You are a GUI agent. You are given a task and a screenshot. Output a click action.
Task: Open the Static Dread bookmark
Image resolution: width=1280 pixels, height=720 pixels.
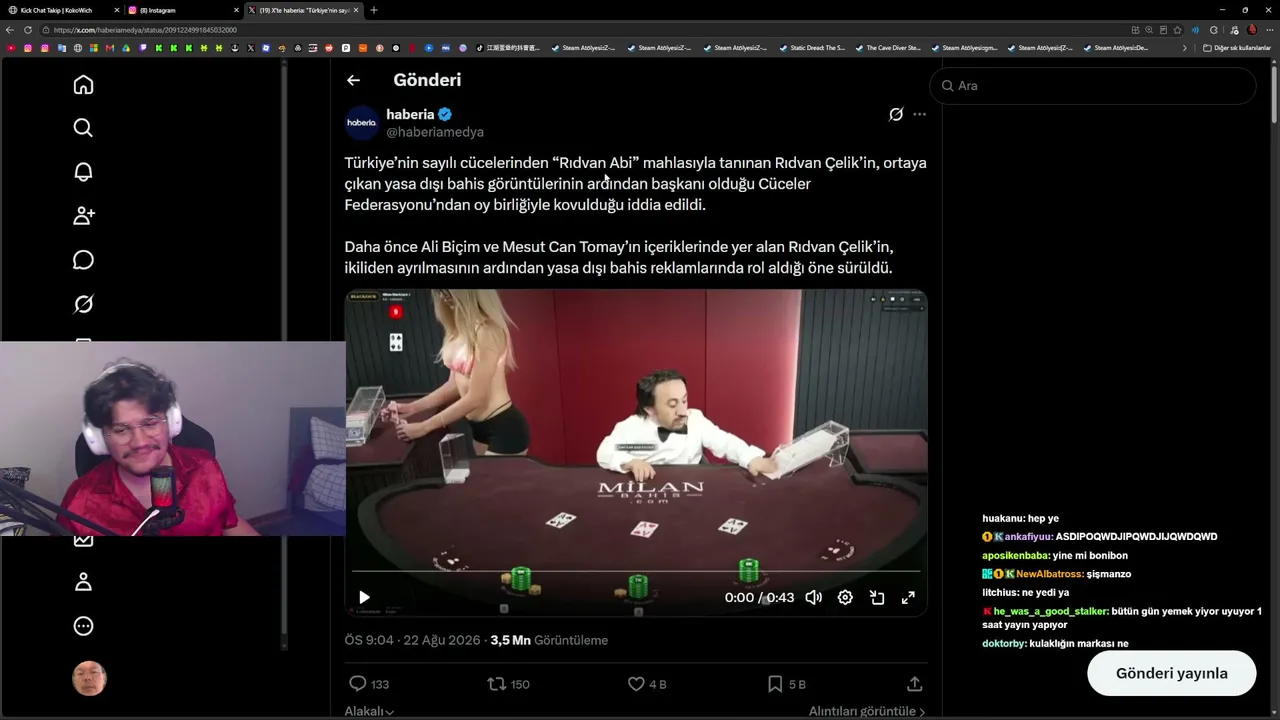tap(812, 48)
